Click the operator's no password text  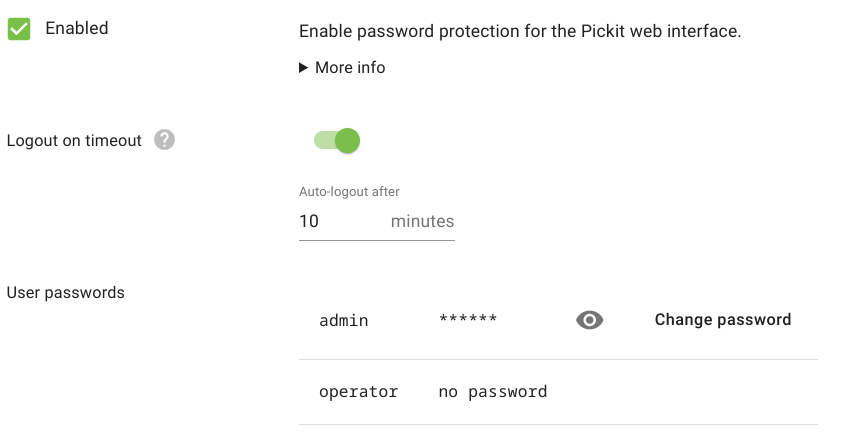click(x=493, y=392)
